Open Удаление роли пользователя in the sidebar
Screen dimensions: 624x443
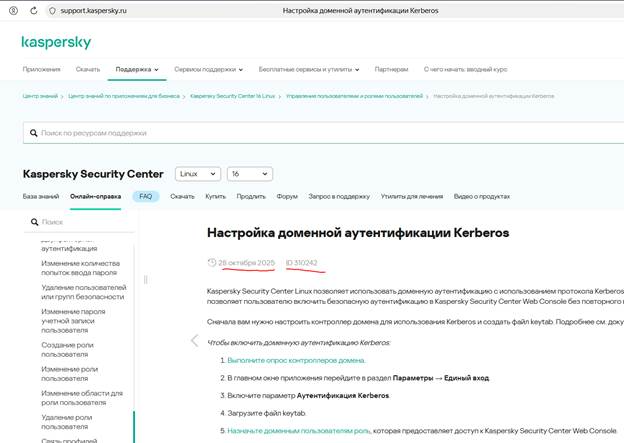click(66, 422)
